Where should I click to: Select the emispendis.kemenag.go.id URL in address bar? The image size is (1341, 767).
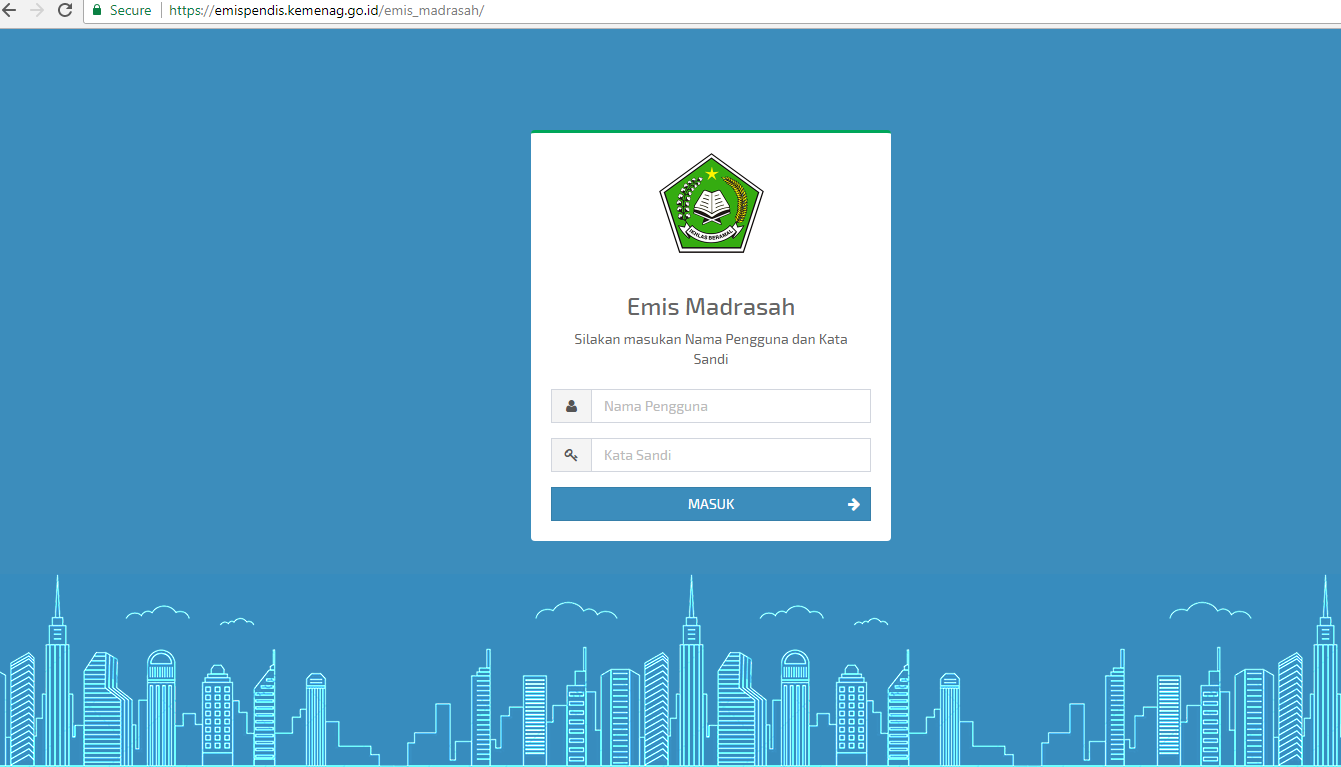pos(327,10)
